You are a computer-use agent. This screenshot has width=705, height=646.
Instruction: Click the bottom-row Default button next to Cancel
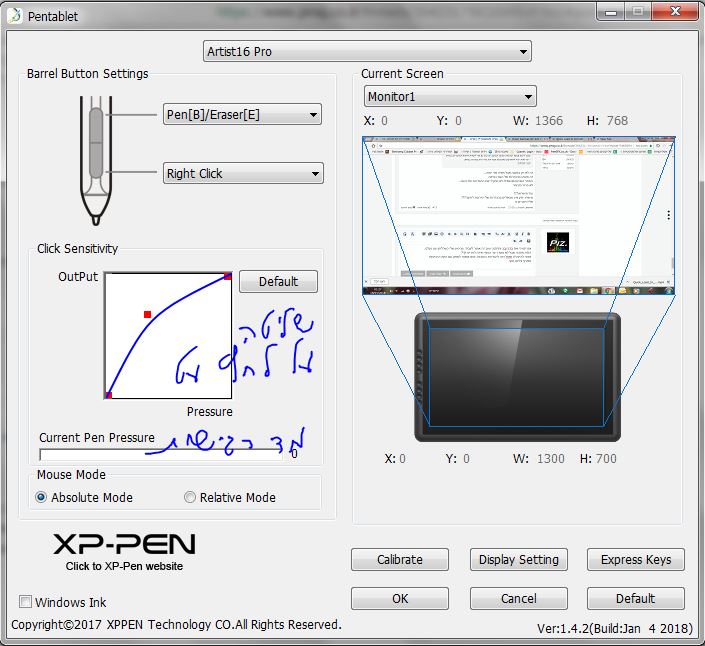point(636,598)
